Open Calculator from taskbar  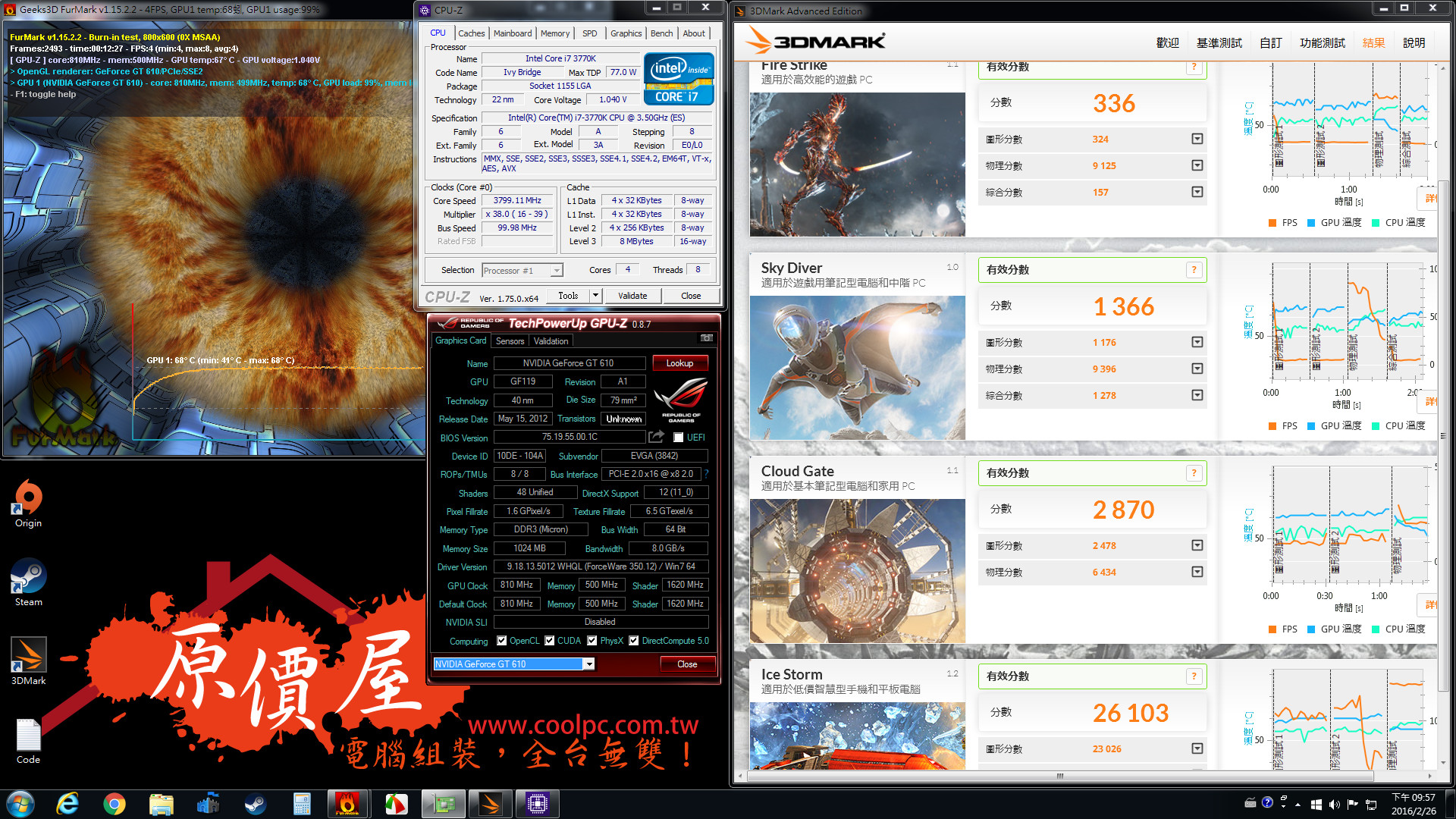coord(302,804)
